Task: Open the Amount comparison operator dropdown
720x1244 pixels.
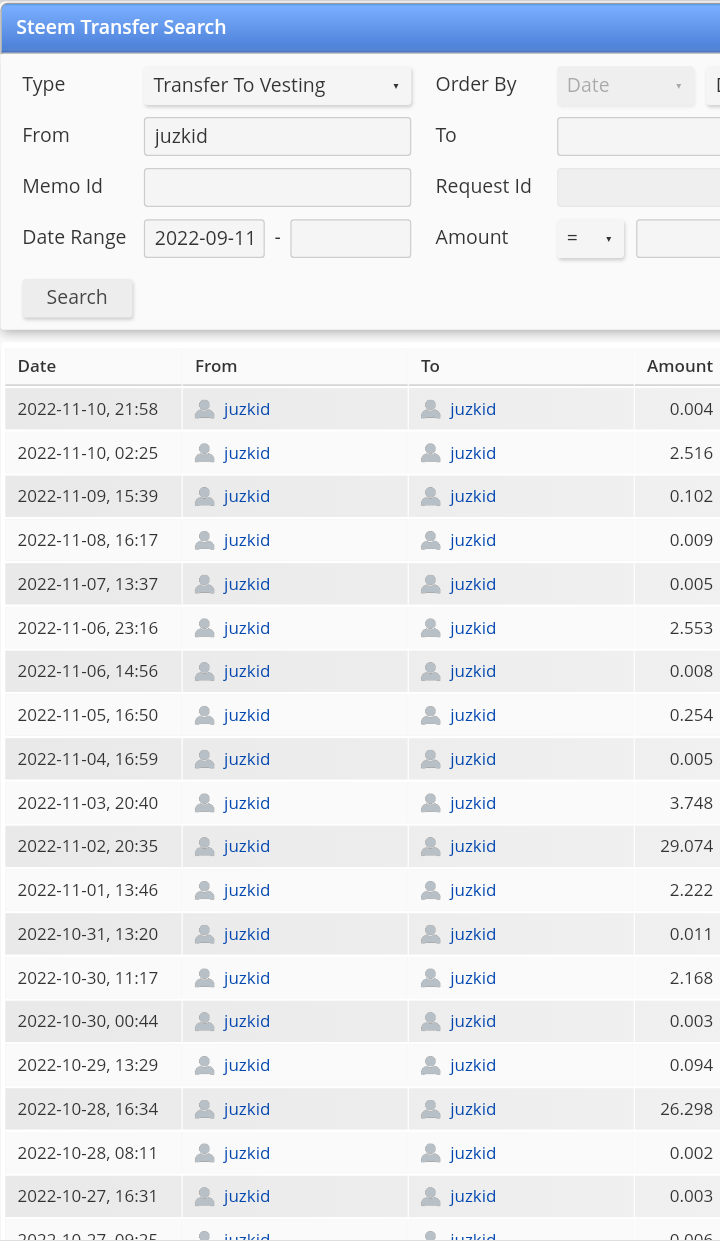Action: point(591,239)
